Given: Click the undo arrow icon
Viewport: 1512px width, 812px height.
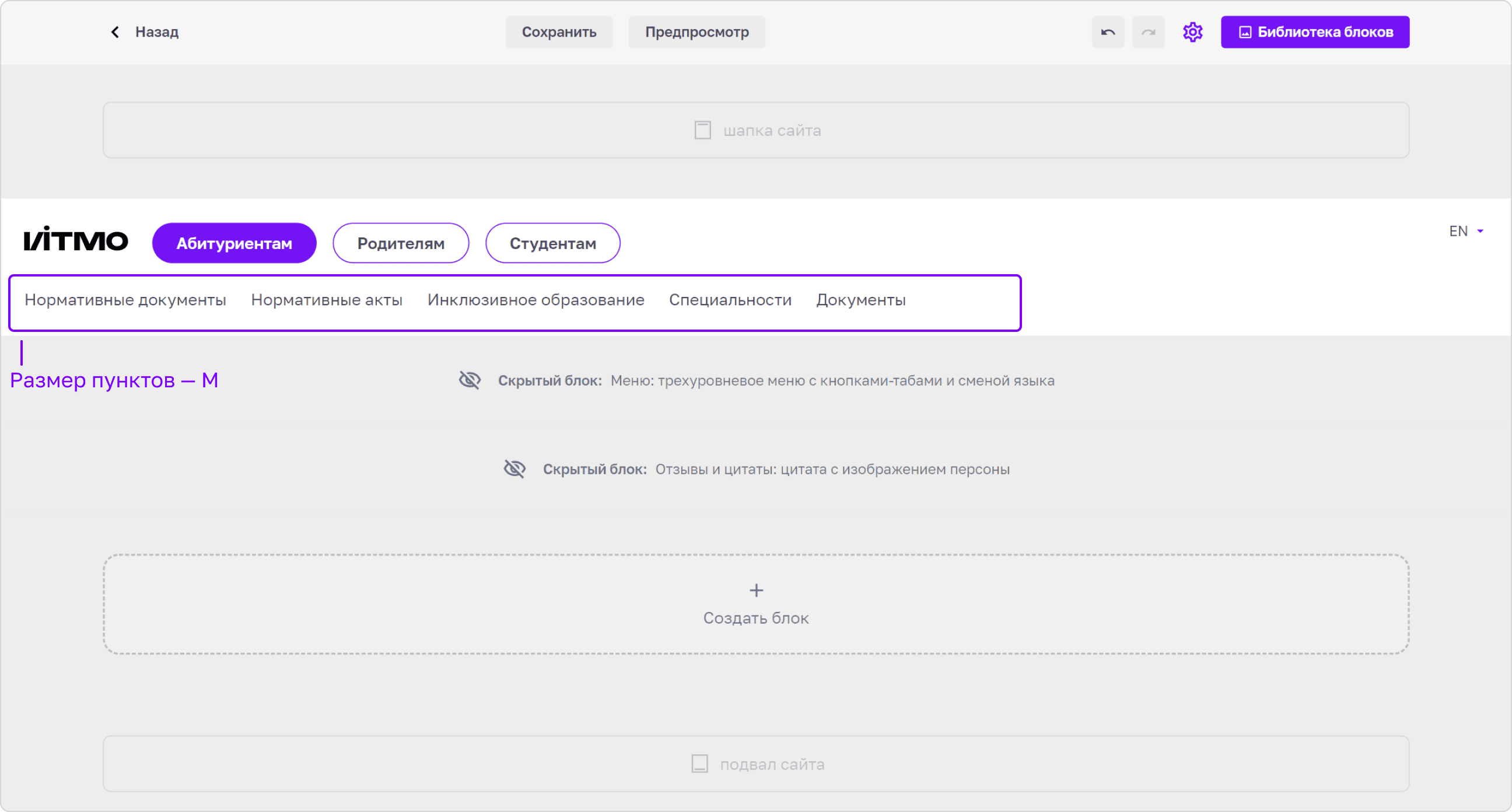Looking at the screenshot, I should pyautogui.click(x=1108, y=32).
